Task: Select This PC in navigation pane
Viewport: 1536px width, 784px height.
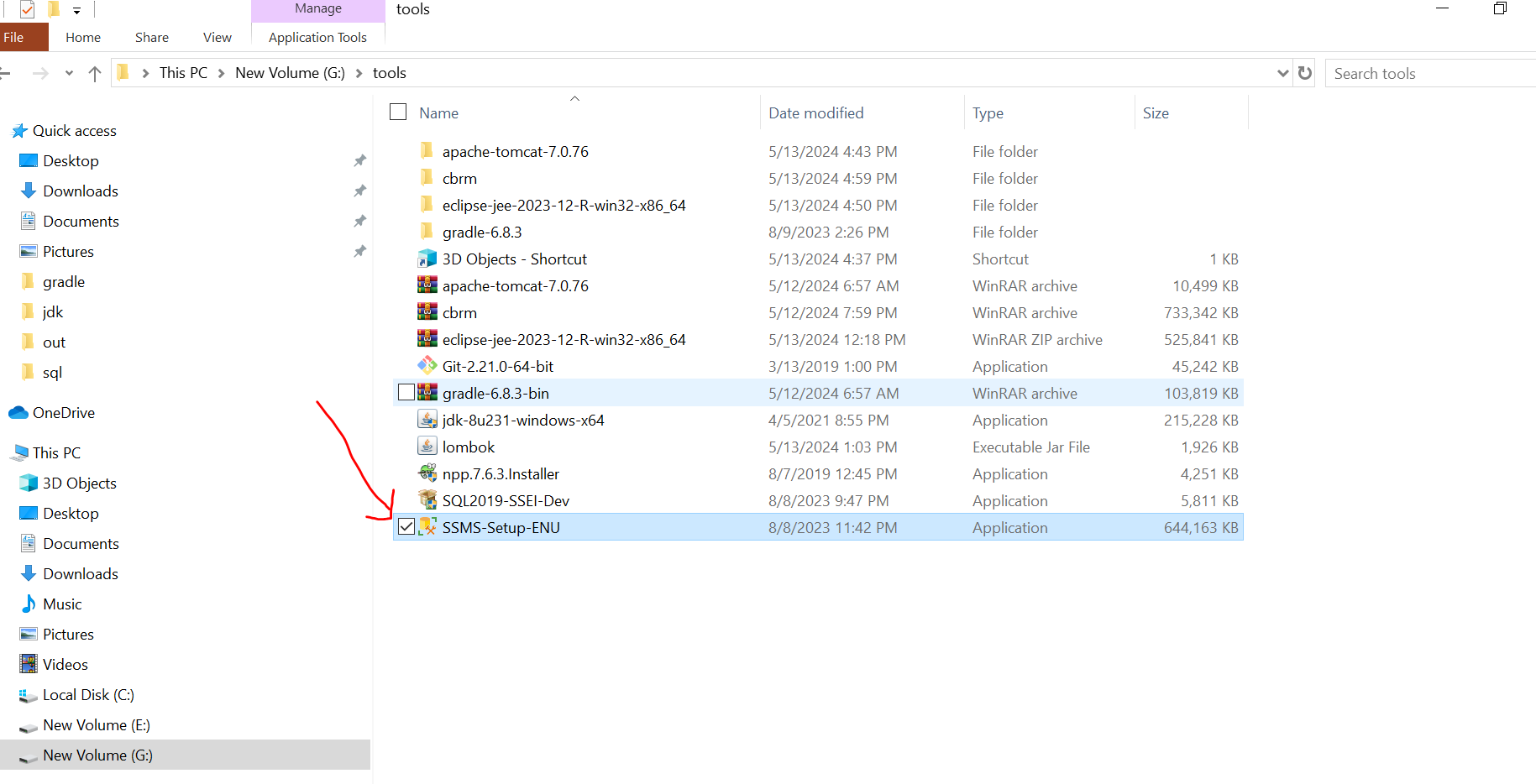Action: point(56,452)
